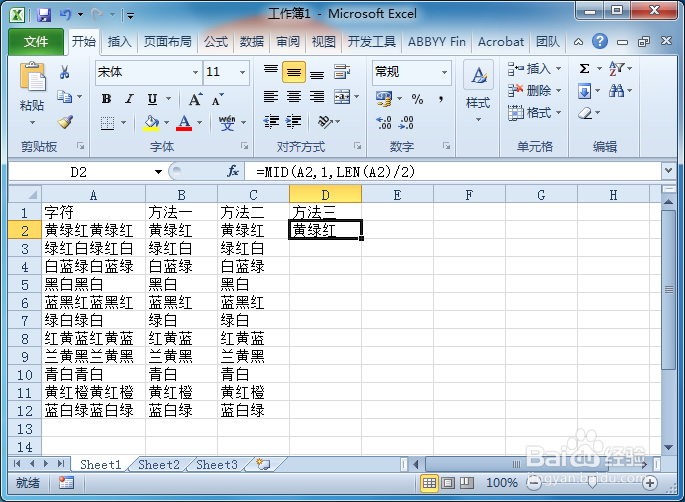This screenshot has height=502, width=685.
Task: Open Sort and Filter icon
Action: point(616,69)
